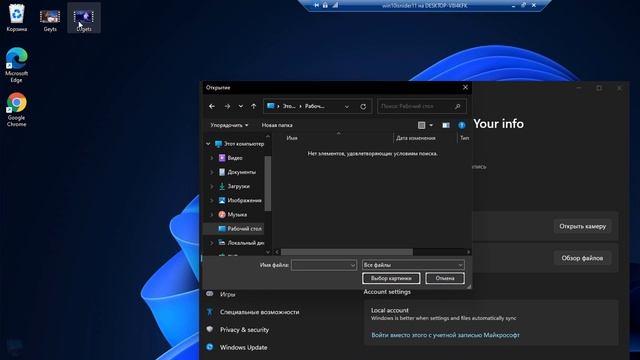Open recent locations dropdown arrow
The image size is (640, 360).
241,107
